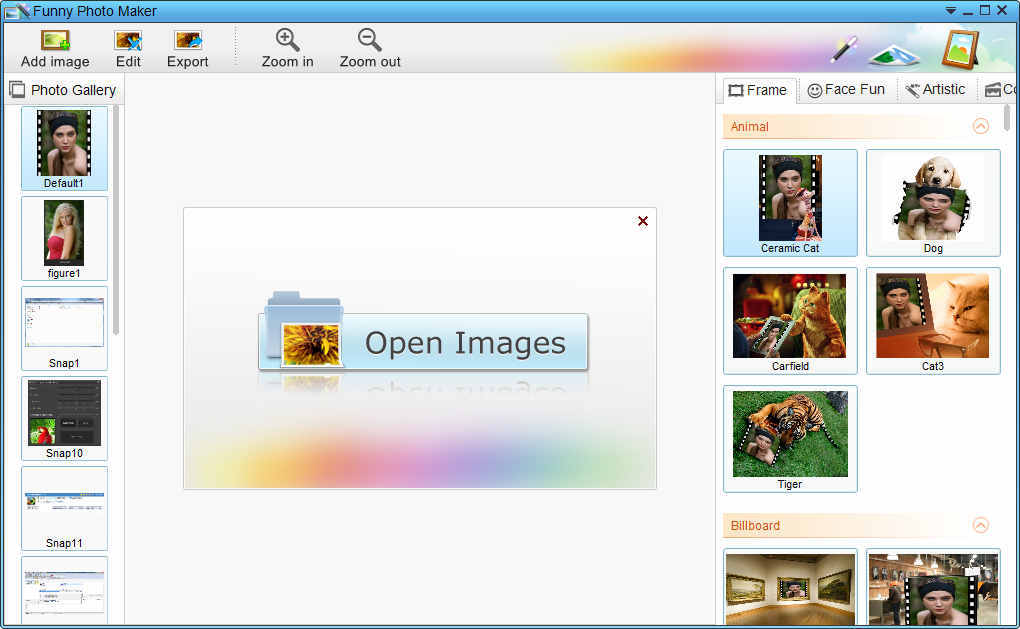Click the Photo Gallery panel icon
The height and width of the screenshot is (629, 1020).
click(17, 90)
